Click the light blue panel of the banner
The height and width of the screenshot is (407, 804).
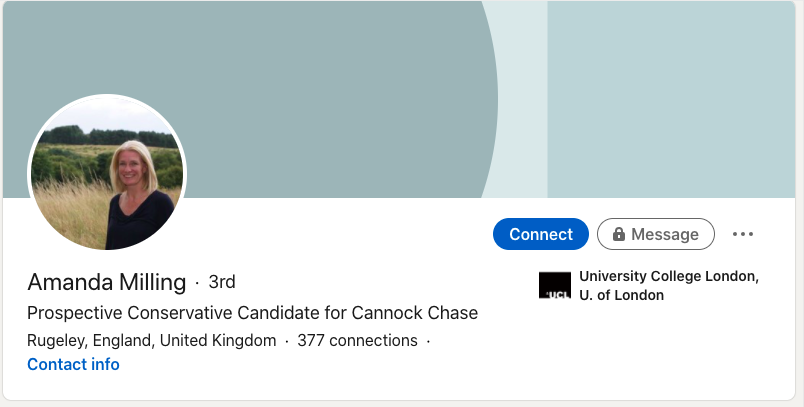[x=671, y=99]
